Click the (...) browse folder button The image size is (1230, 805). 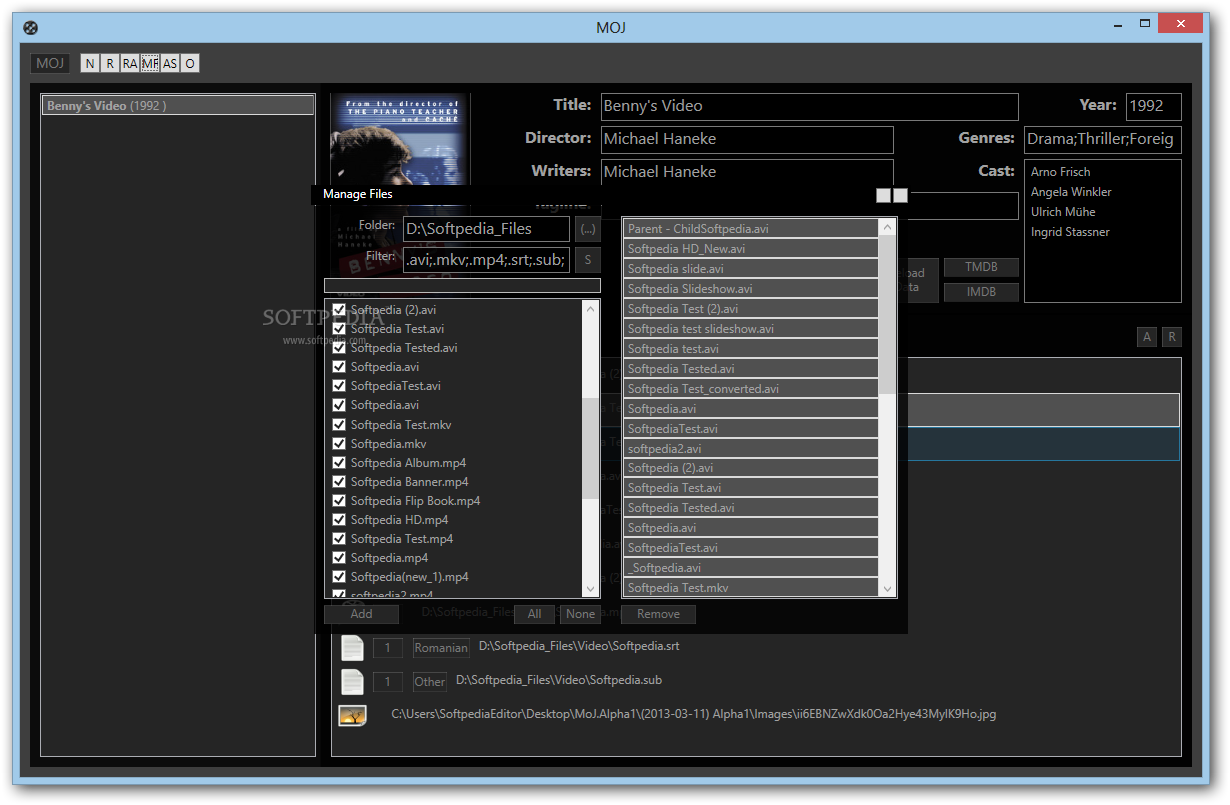coord(588,229)
